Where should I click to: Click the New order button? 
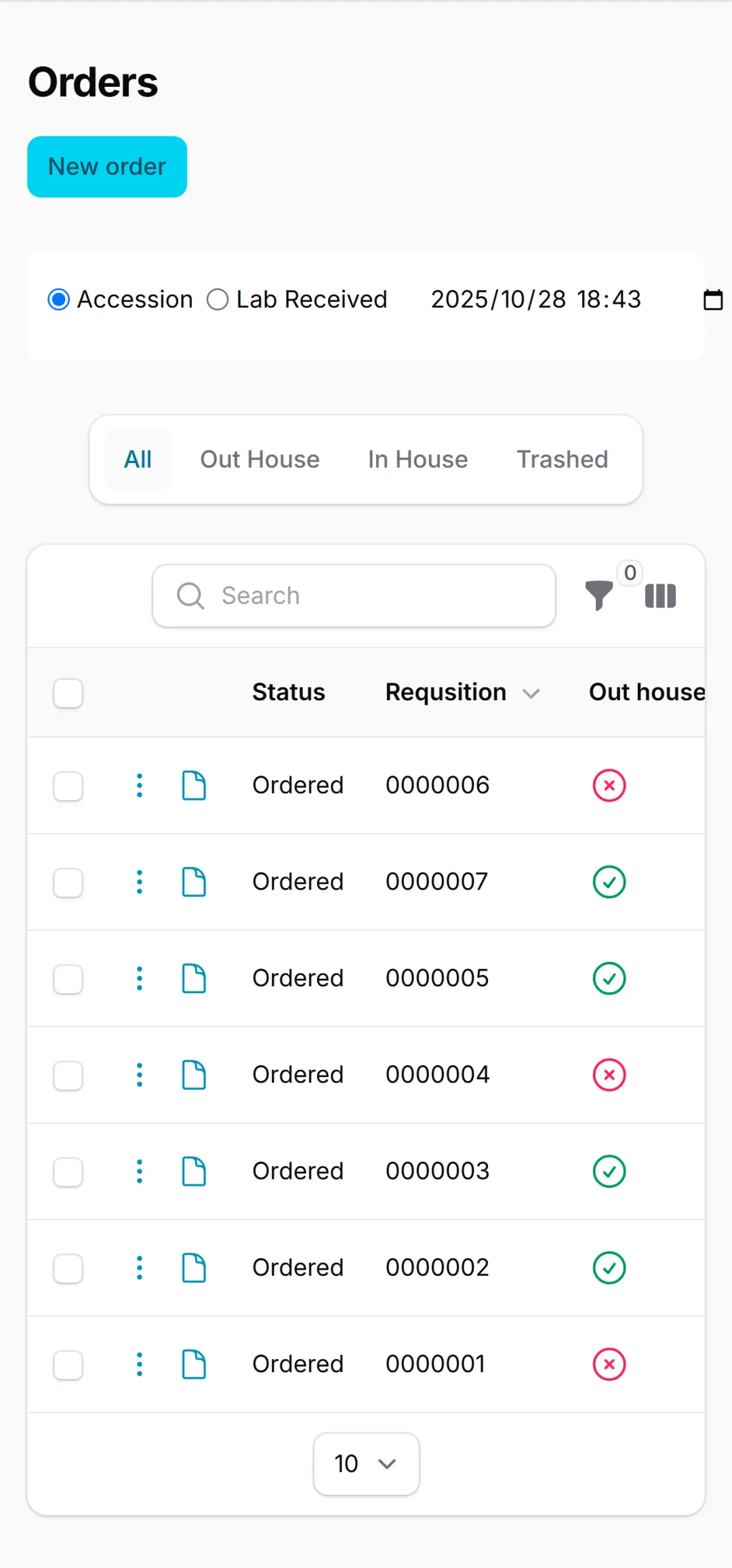[x=107, y=167]
